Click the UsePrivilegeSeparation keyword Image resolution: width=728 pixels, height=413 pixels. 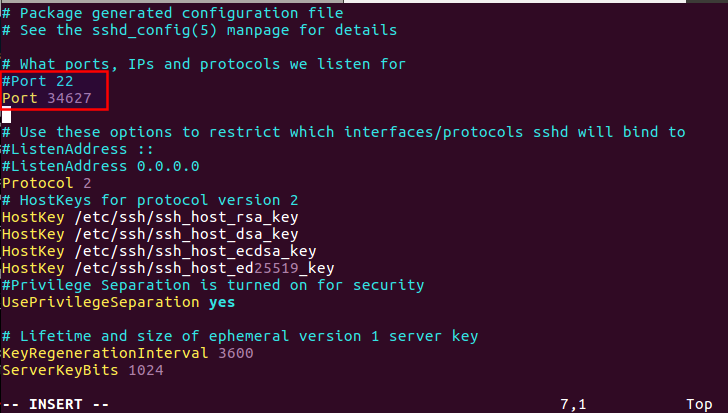100,302
